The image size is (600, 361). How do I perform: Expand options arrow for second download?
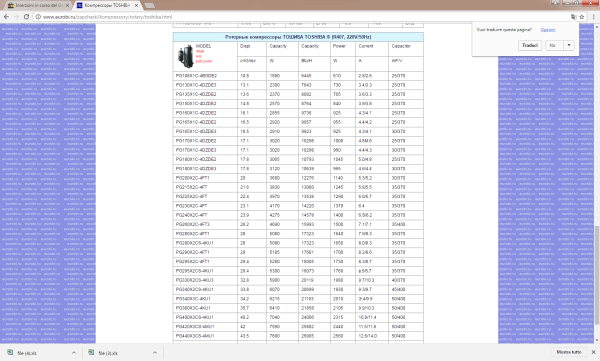(155, 353)
